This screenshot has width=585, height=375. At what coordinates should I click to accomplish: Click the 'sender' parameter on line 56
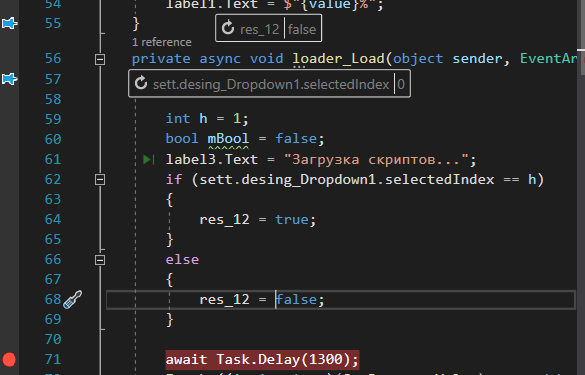(x=477, y=59)
